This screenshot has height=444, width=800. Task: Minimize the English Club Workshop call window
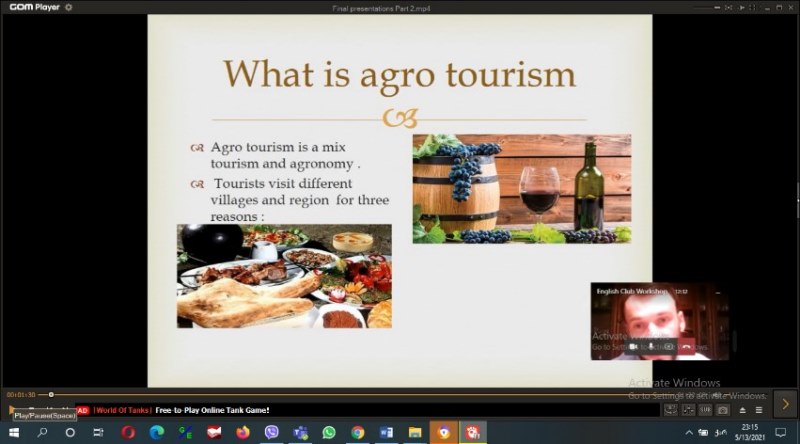click(718, 292)
